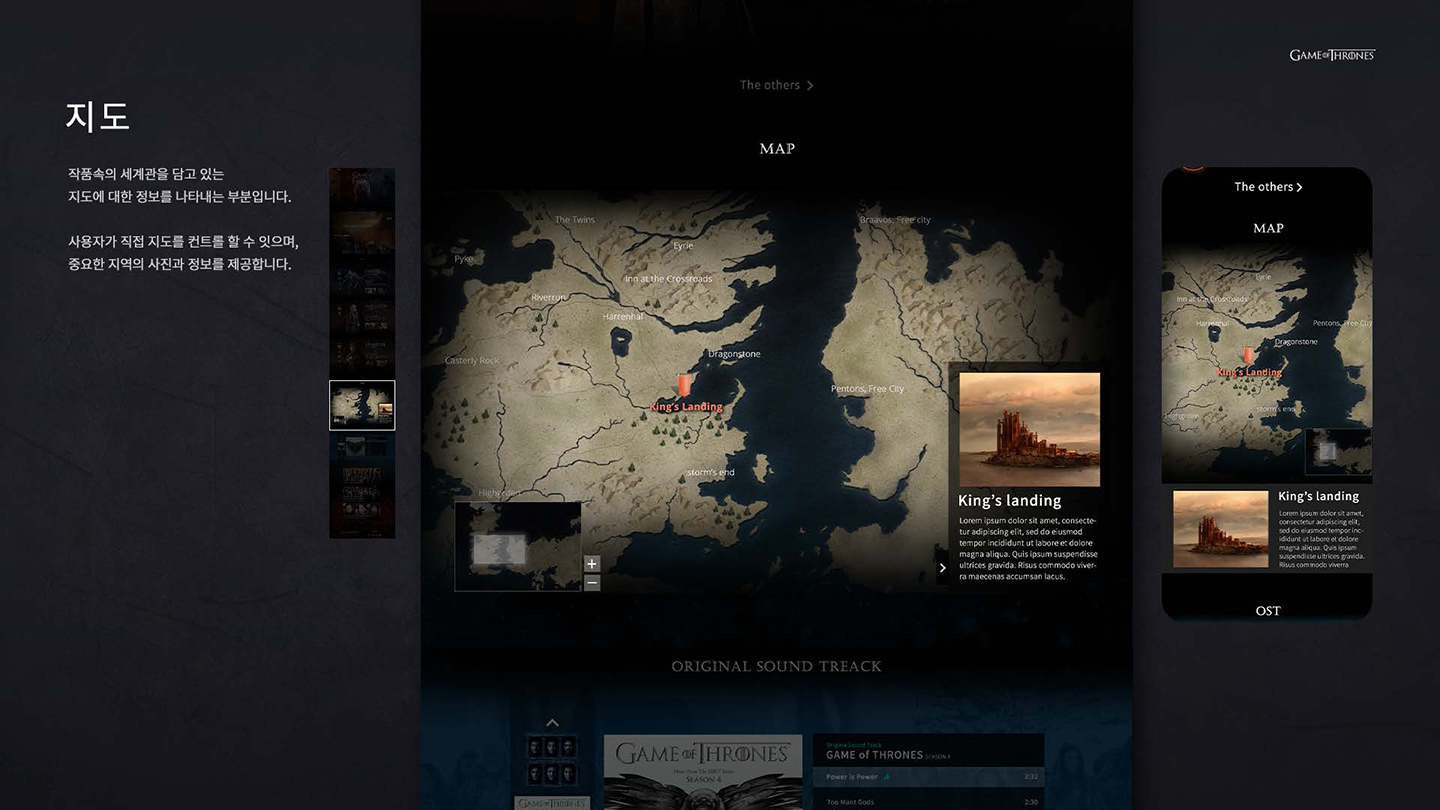The height and width of the screenshot is (810, 1440).
Task: Tap the King's Landing pin in mobile map
Action: (x=1248, y=356)
